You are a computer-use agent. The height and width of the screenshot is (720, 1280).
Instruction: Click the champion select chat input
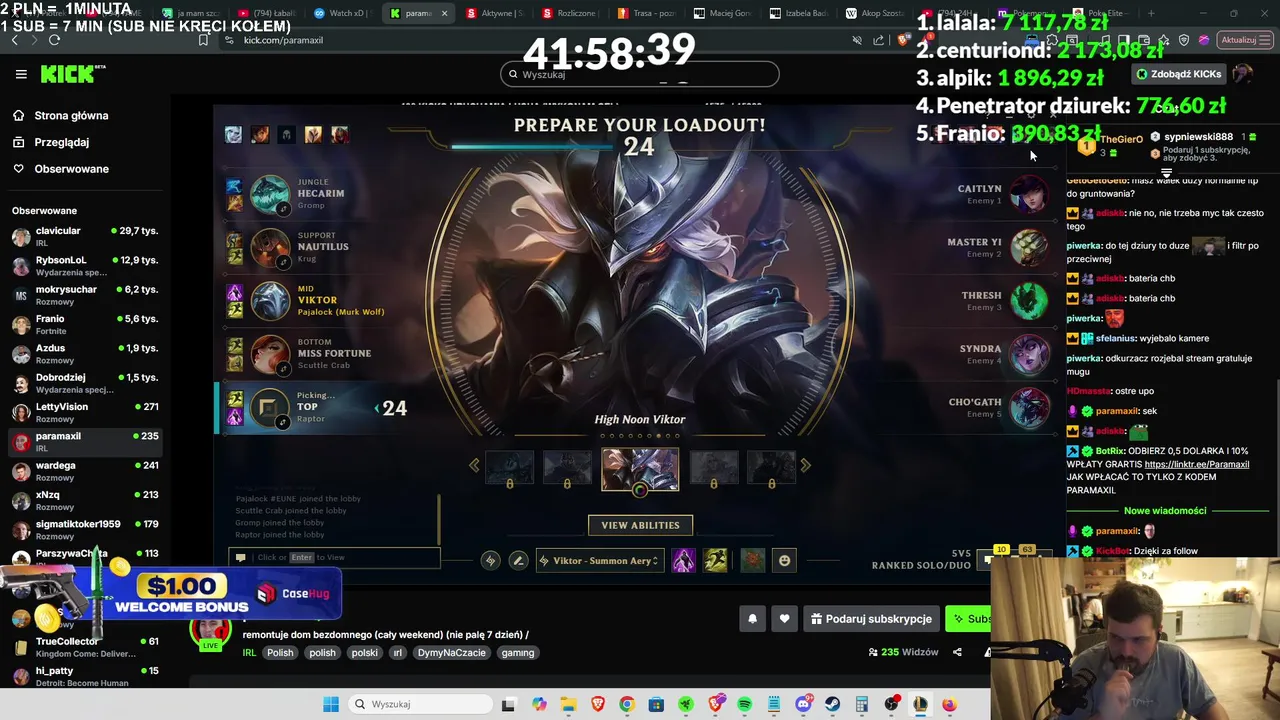tap(335, 557)
